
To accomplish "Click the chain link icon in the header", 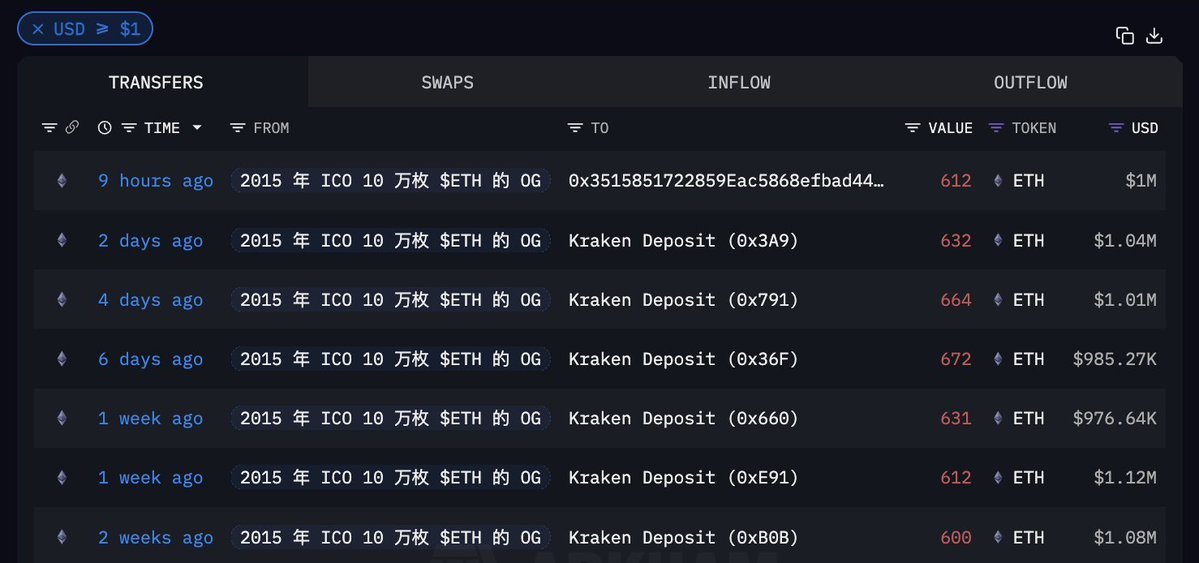I will coord(72,128).
